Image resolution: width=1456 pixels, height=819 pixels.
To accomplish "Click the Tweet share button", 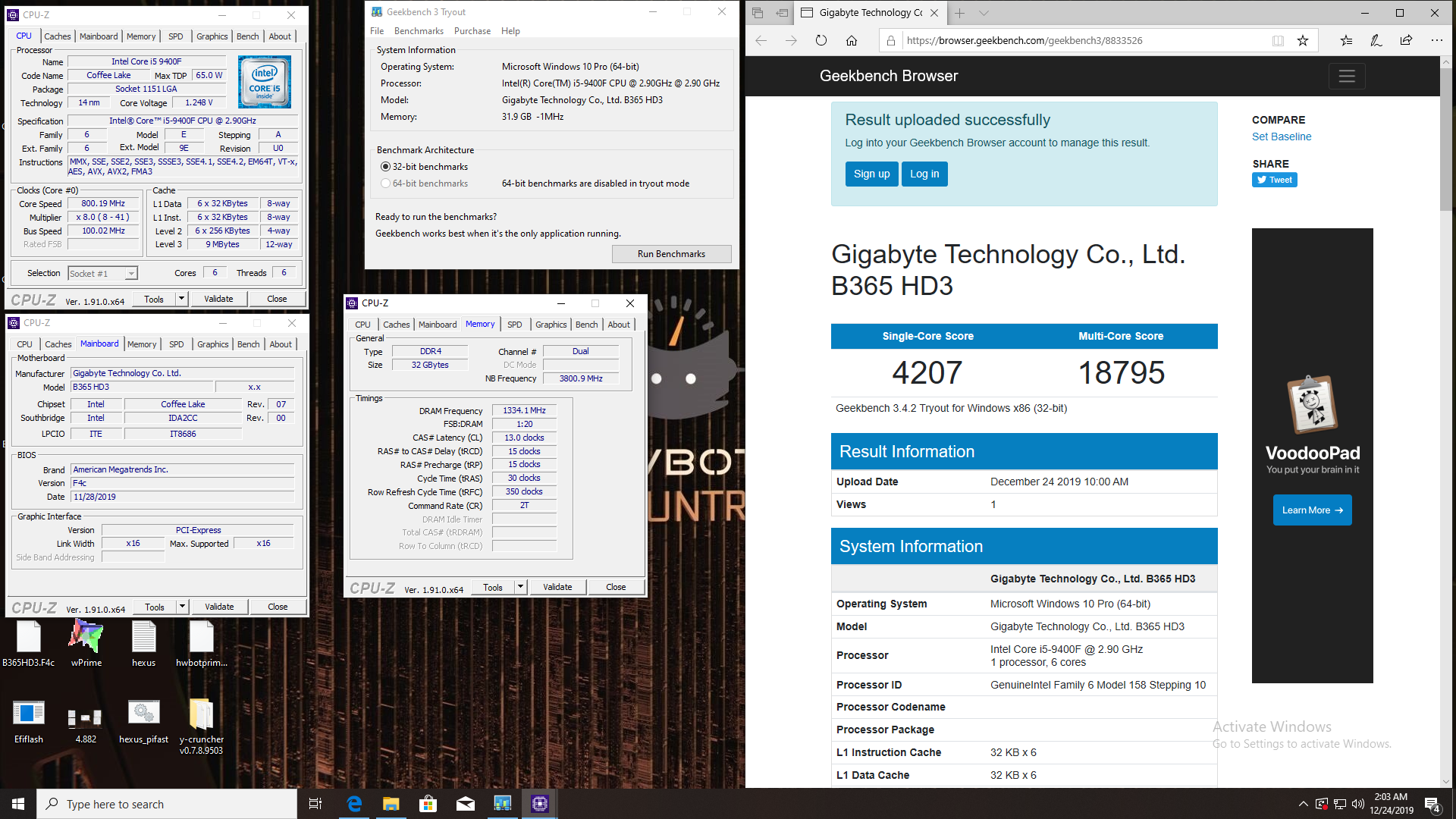I will 1274,180.
